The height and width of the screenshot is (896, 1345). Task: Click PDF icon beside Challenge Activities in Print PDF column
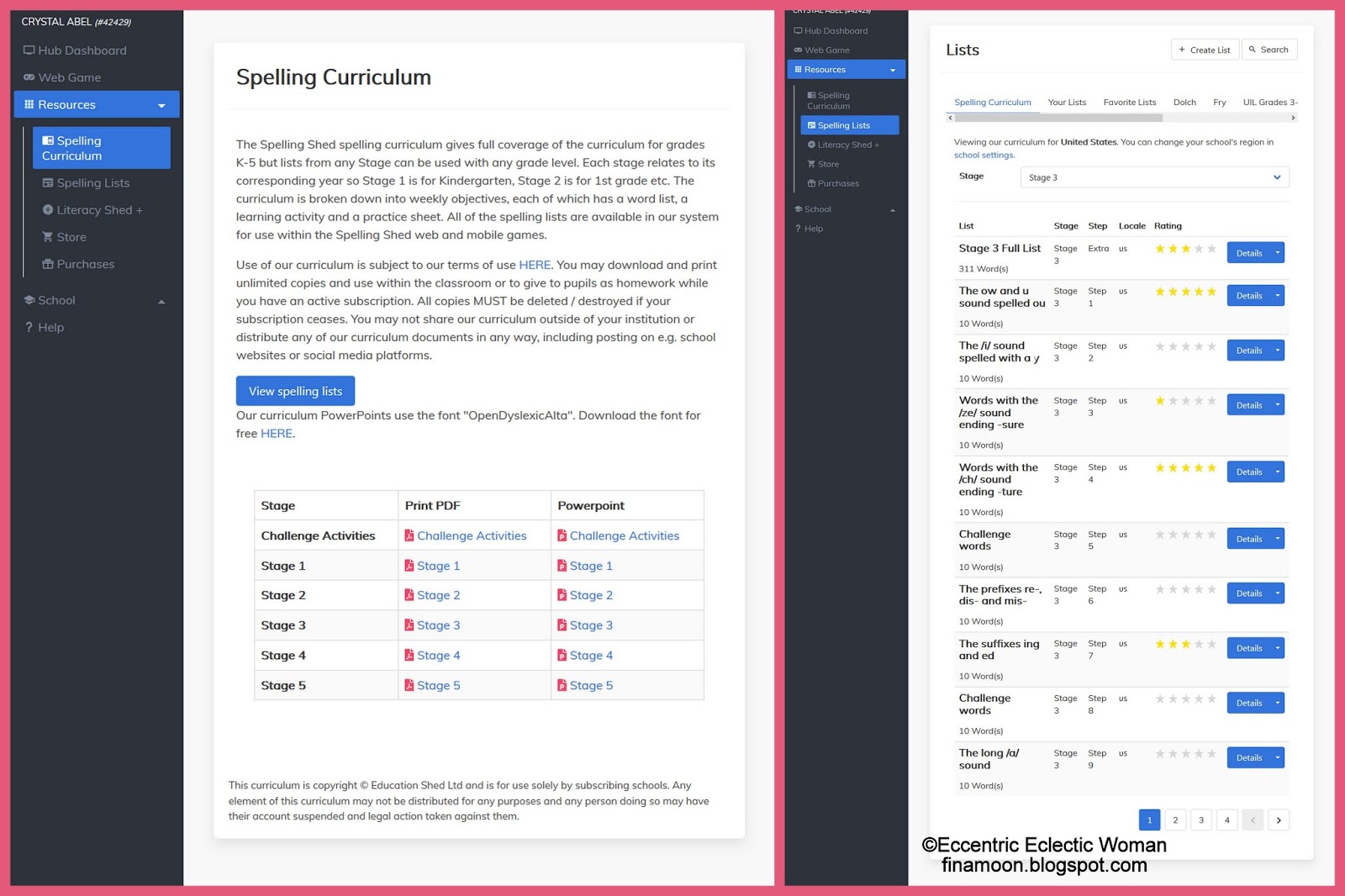point(409,535)
